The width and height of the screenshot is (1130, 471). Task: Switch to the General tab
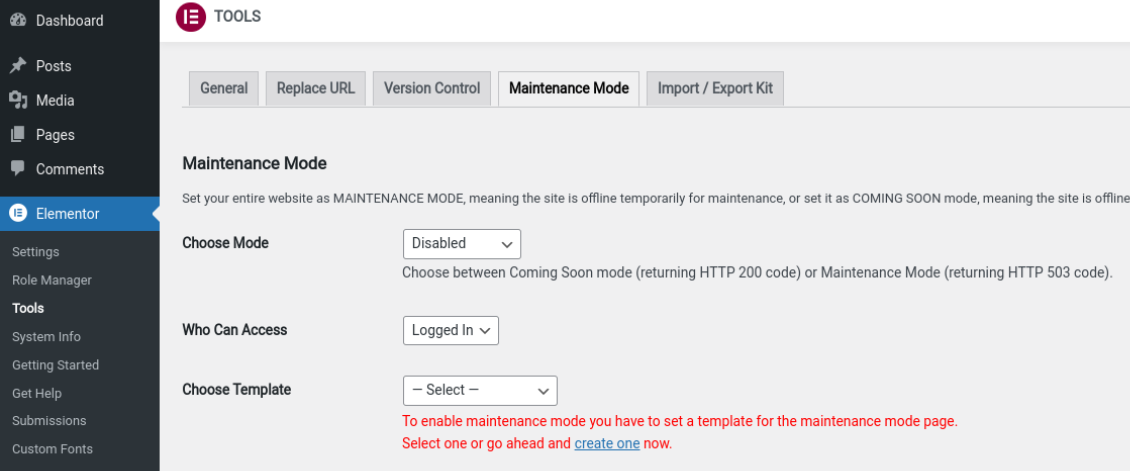click(x=224, y=88)
